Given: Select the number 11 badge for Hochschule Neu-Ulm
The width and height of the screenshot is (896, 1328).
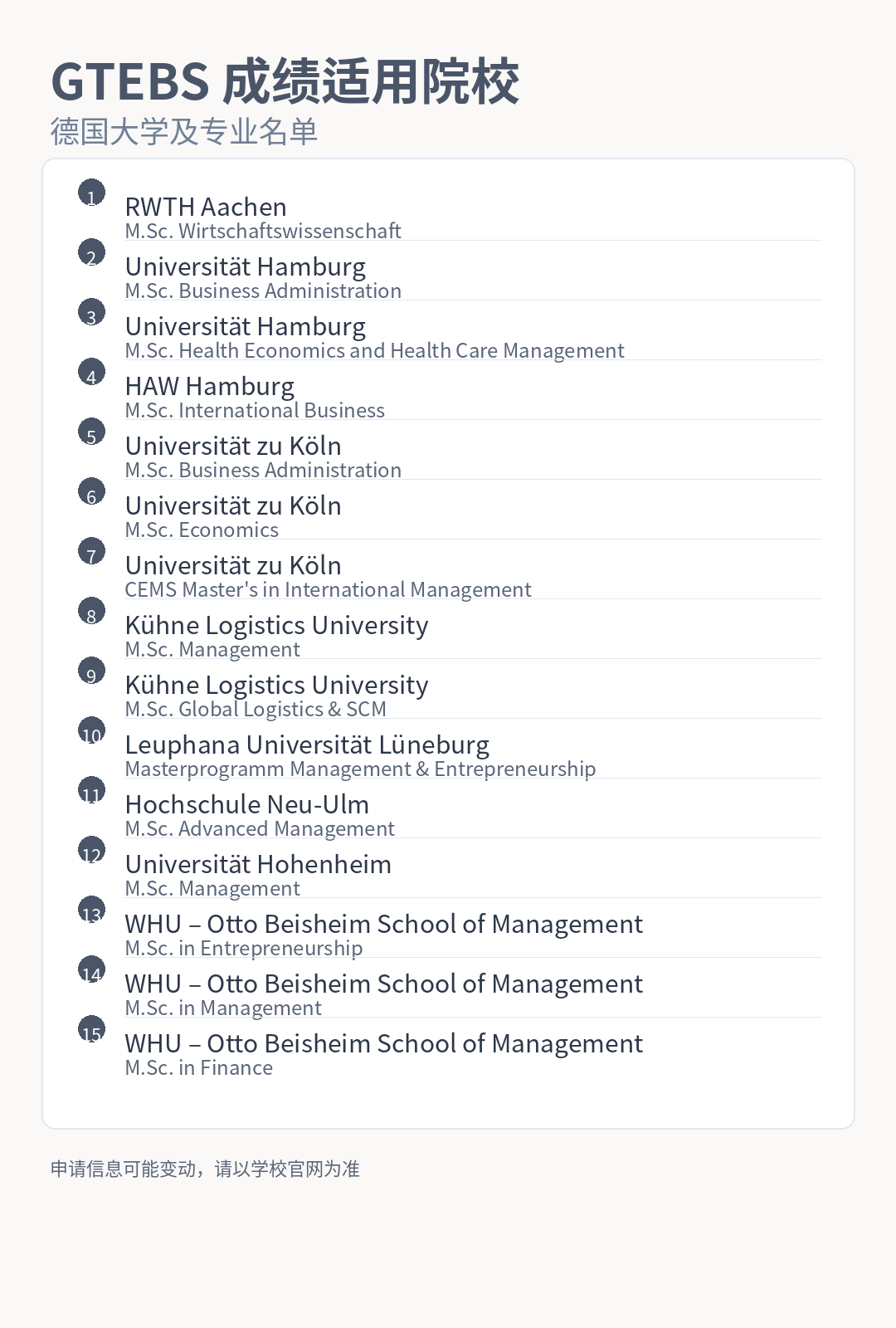Looking at the screenshot, I should pos(91,790).
